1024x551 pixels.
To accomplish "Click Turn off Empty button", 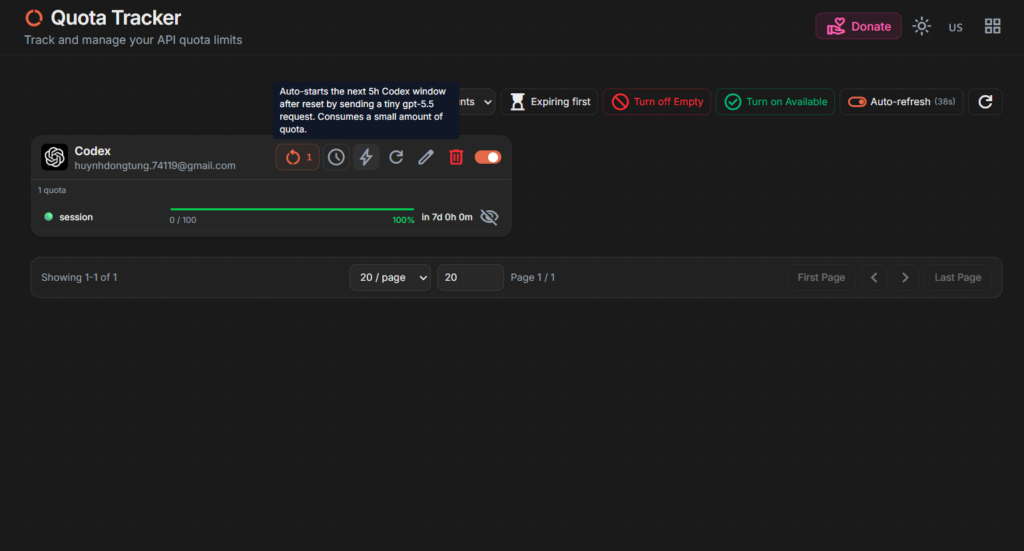I will 656,102.
